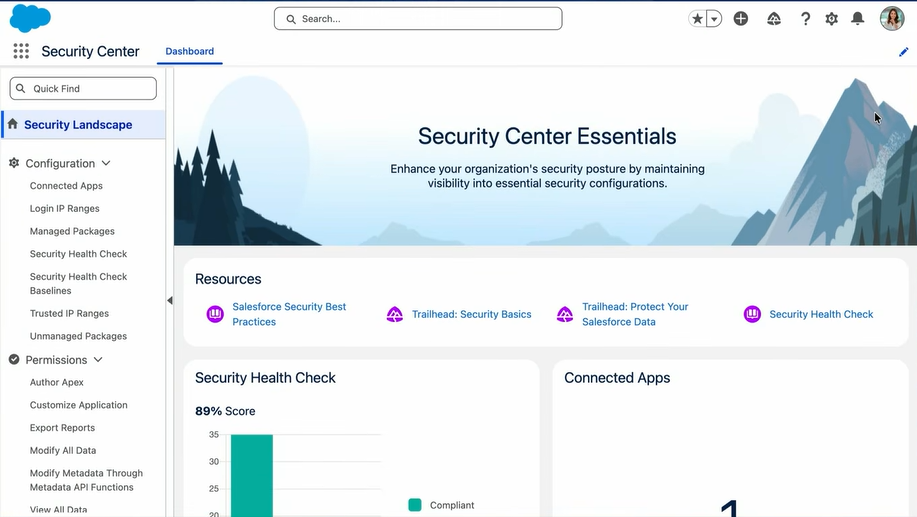Click the Connected Apps card heading

[617, 378]
